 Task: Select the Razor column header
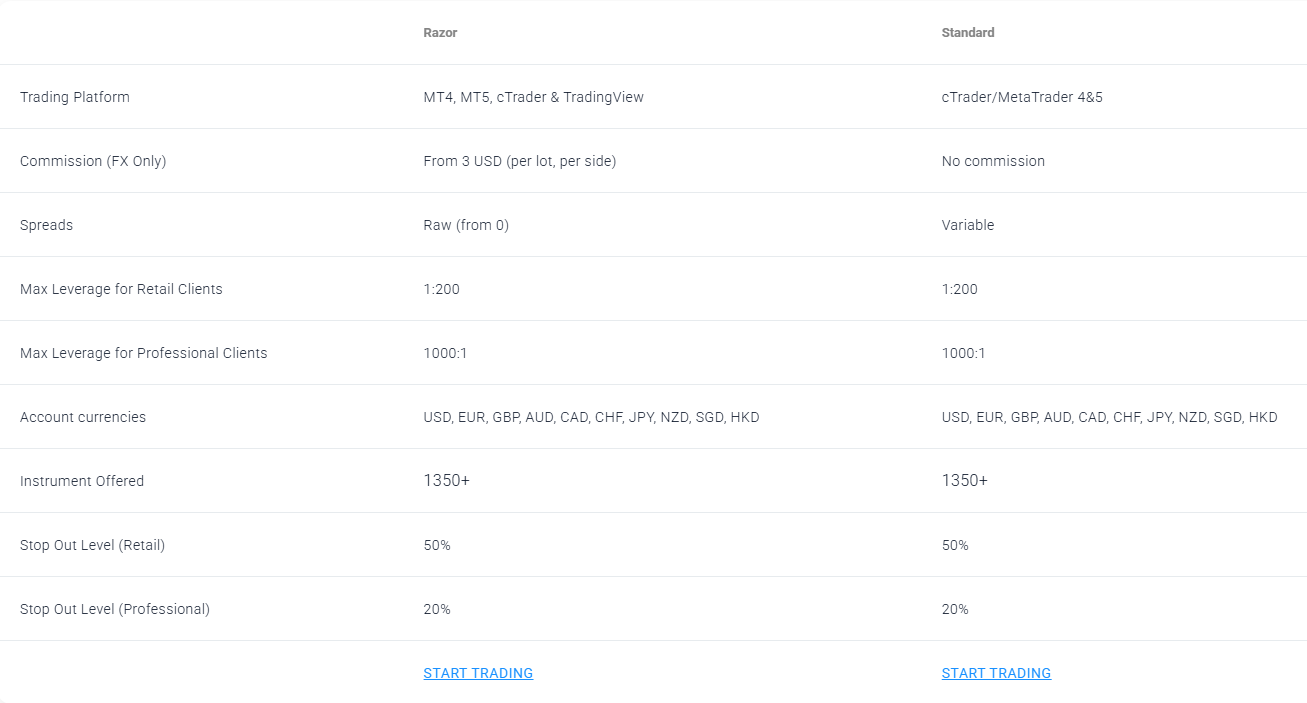coord(440,33)
